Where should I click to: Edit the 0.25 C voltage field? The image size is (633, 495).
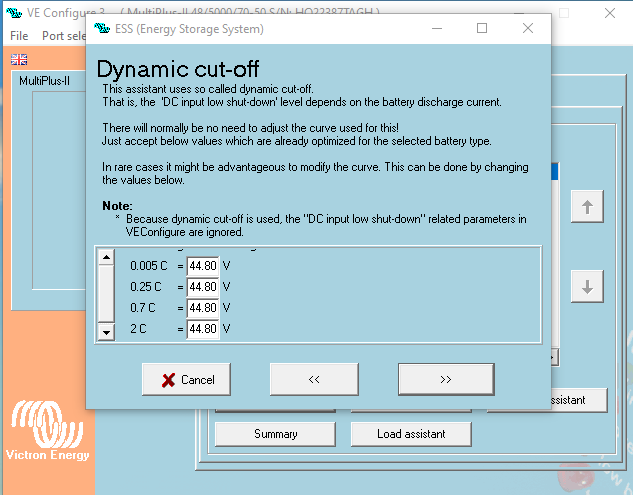(203, 287)
